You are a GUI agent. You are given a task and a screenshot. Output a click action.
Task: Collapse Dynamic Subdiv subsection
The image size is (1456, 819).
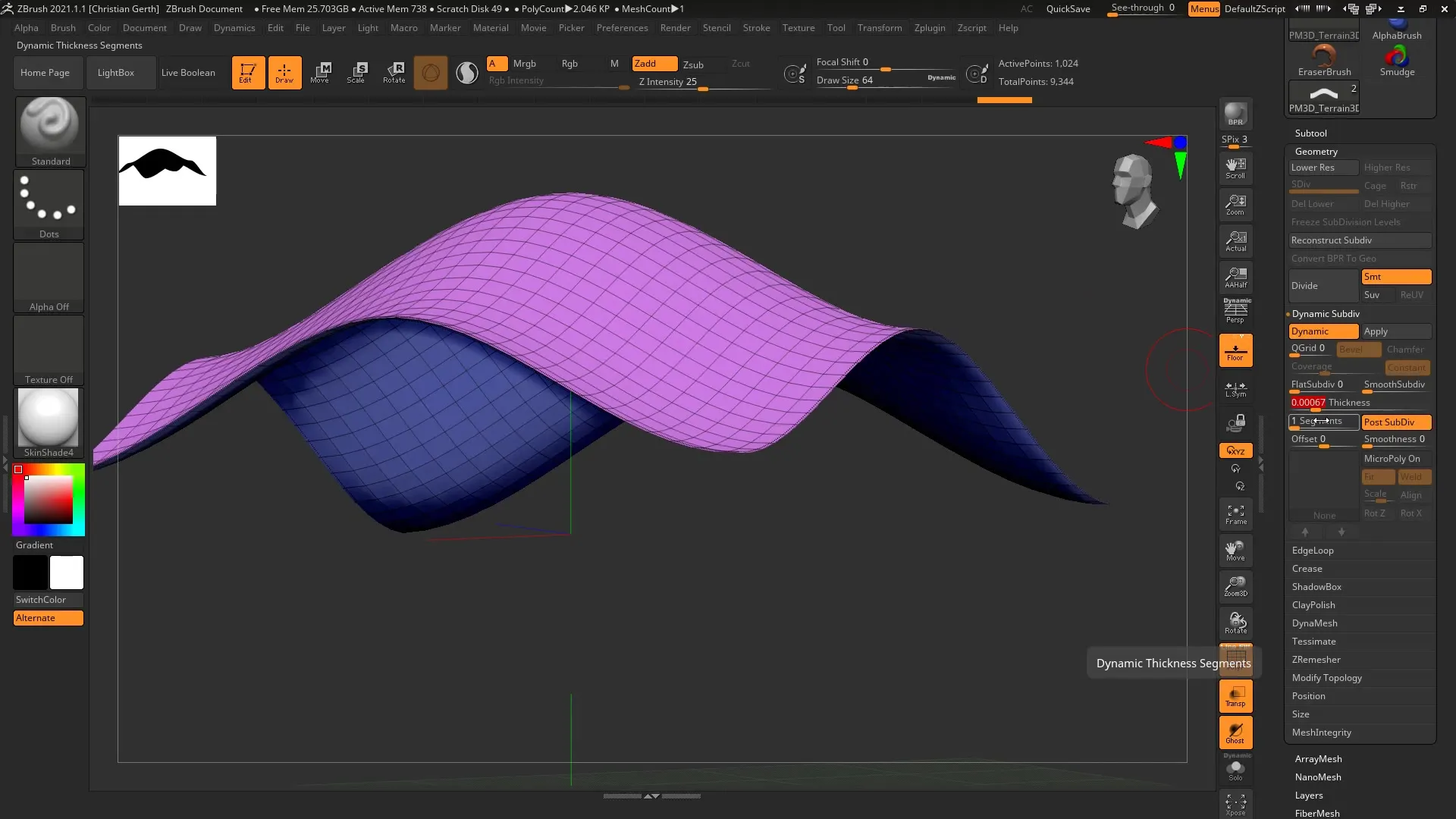pyautogui.click(x=1326, y=314)
